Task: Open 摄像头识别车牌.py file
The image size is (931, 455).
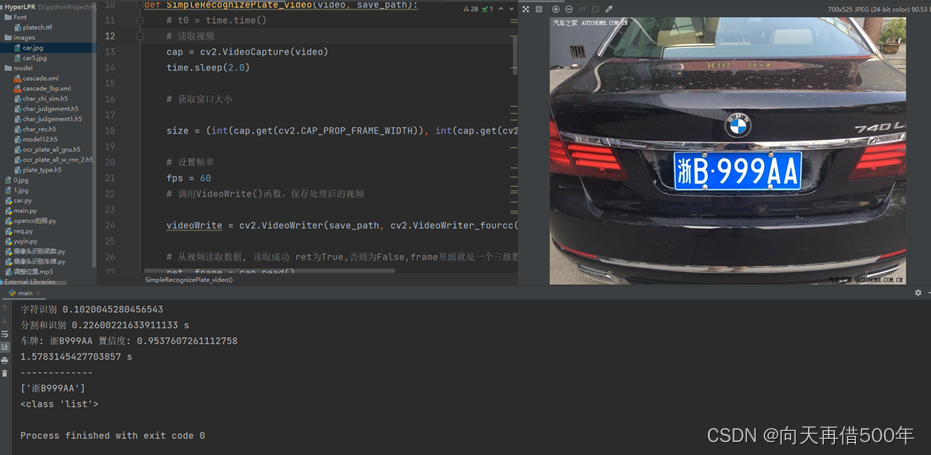Action: pos(35,261)
